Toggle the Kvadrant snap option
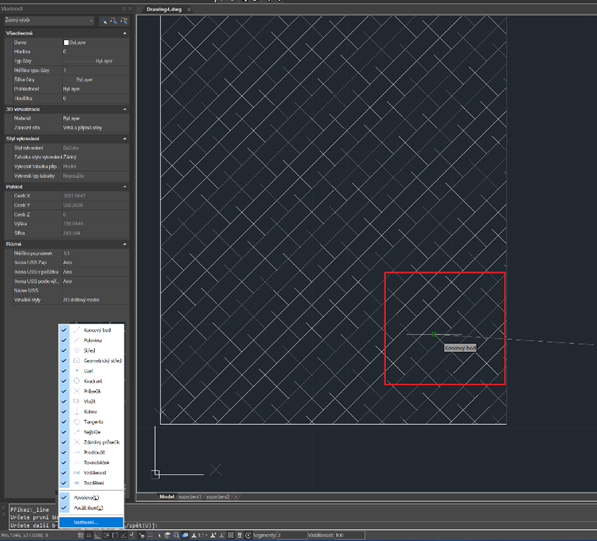The image size is (597, 541). (91, 381)
